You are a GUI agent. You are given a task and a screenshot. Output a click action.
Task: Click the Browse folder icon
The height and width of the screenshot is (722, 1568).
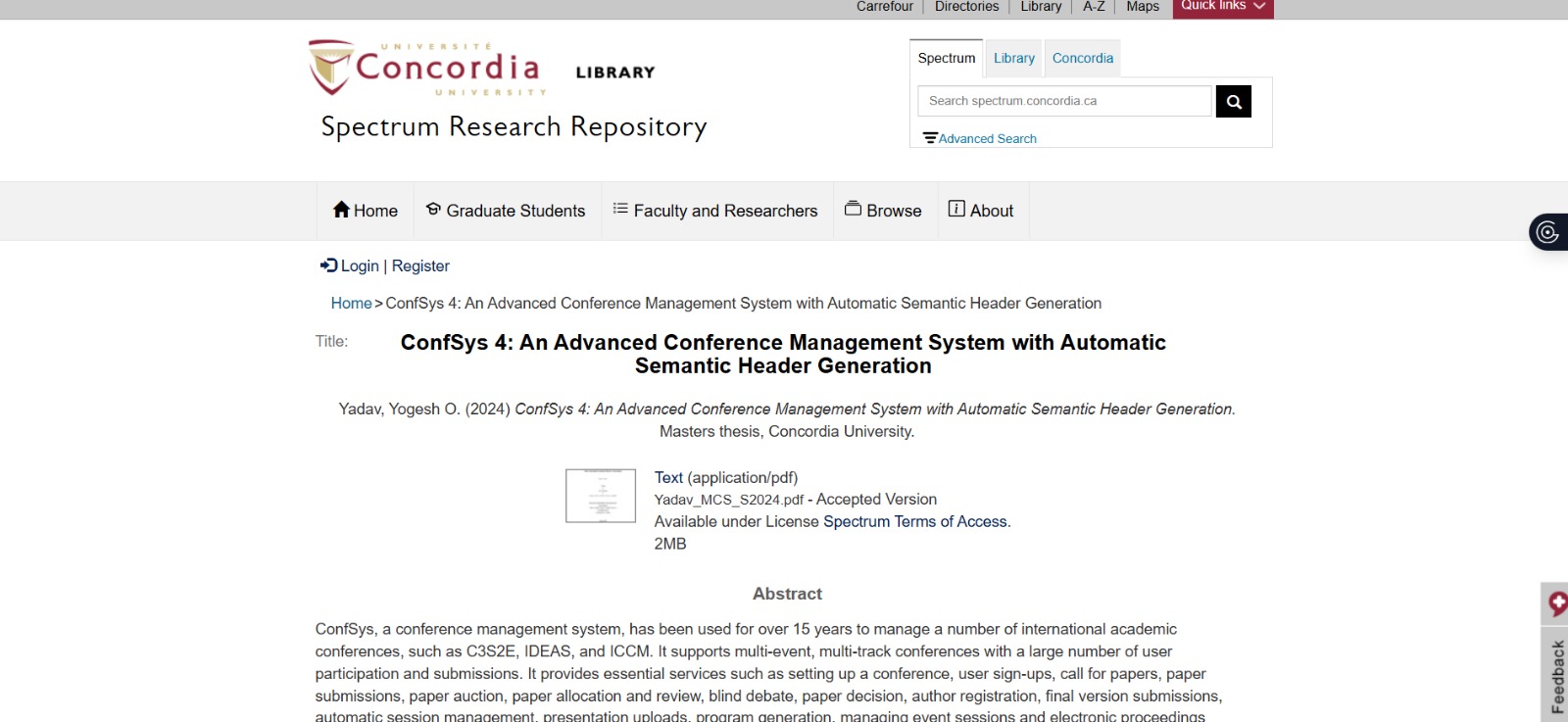click(x=853, y=209)
